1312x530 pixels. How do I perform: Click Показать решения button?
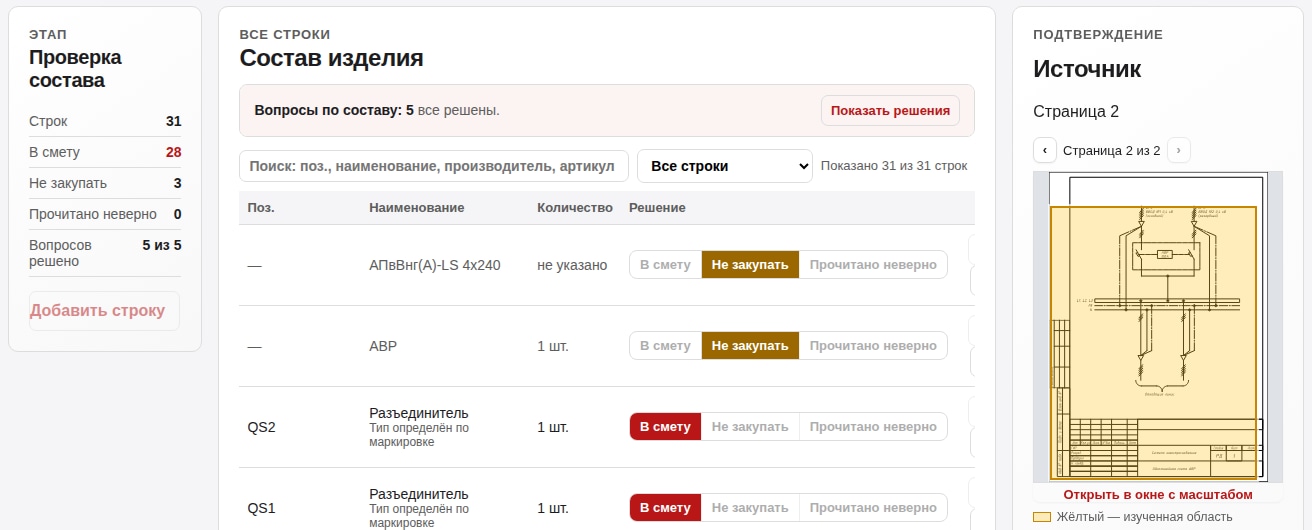click(890, 111)
